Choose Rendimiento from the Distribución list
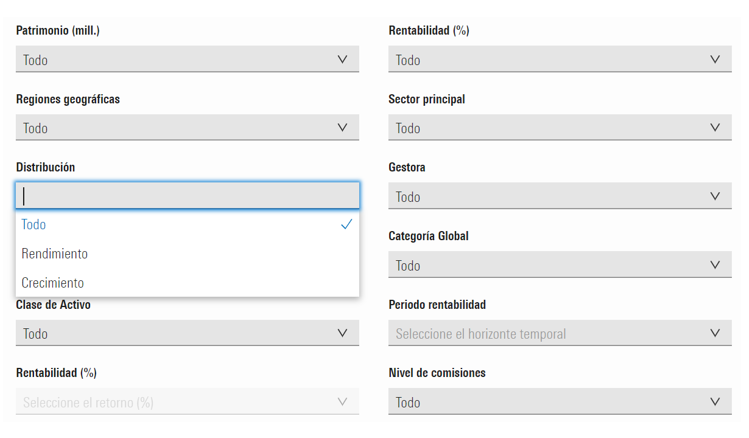This screenshot has width=749, height=438. point(56,254)
